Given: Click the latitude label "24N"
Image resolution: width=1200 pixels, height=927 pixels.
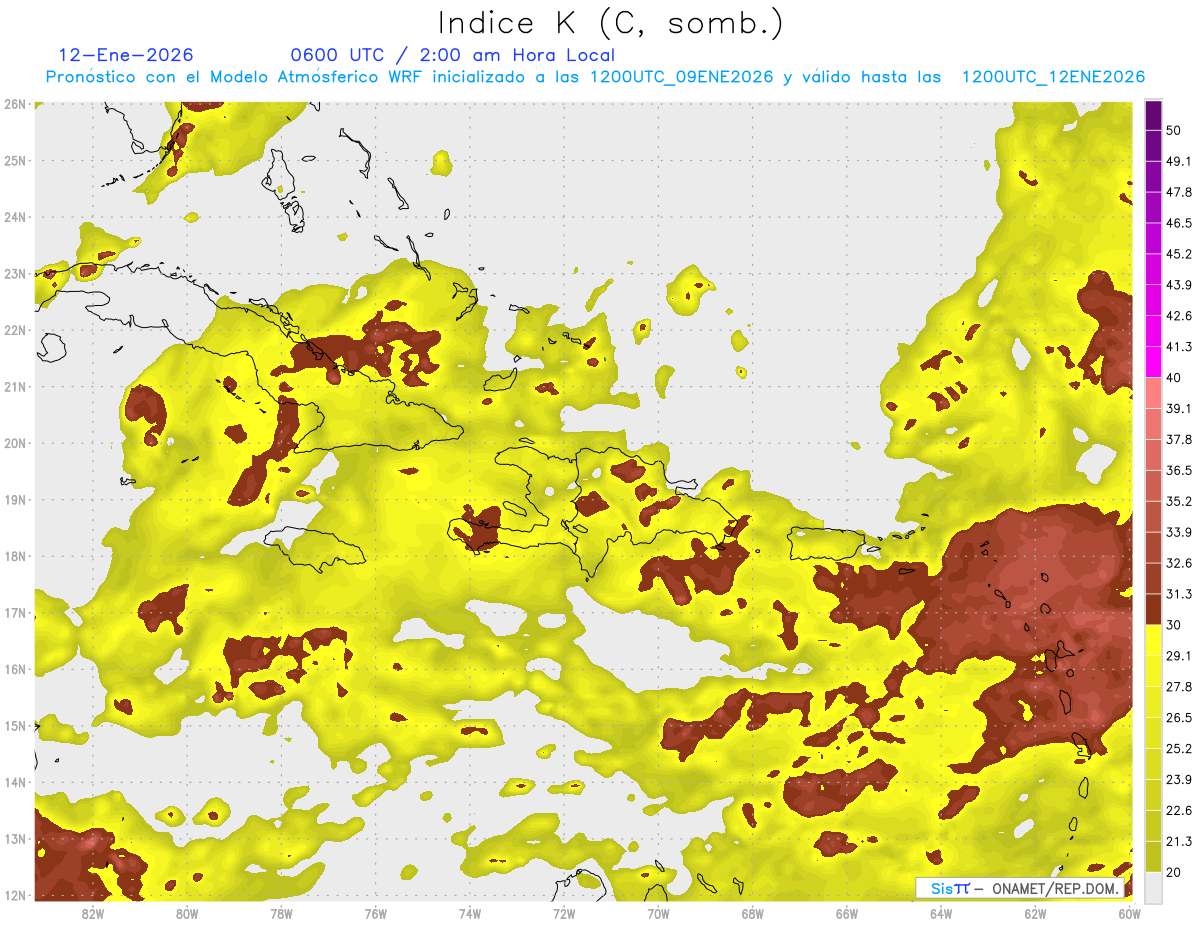Looking at the screenshot, I should pyautogui.click(x=14, y=217).
